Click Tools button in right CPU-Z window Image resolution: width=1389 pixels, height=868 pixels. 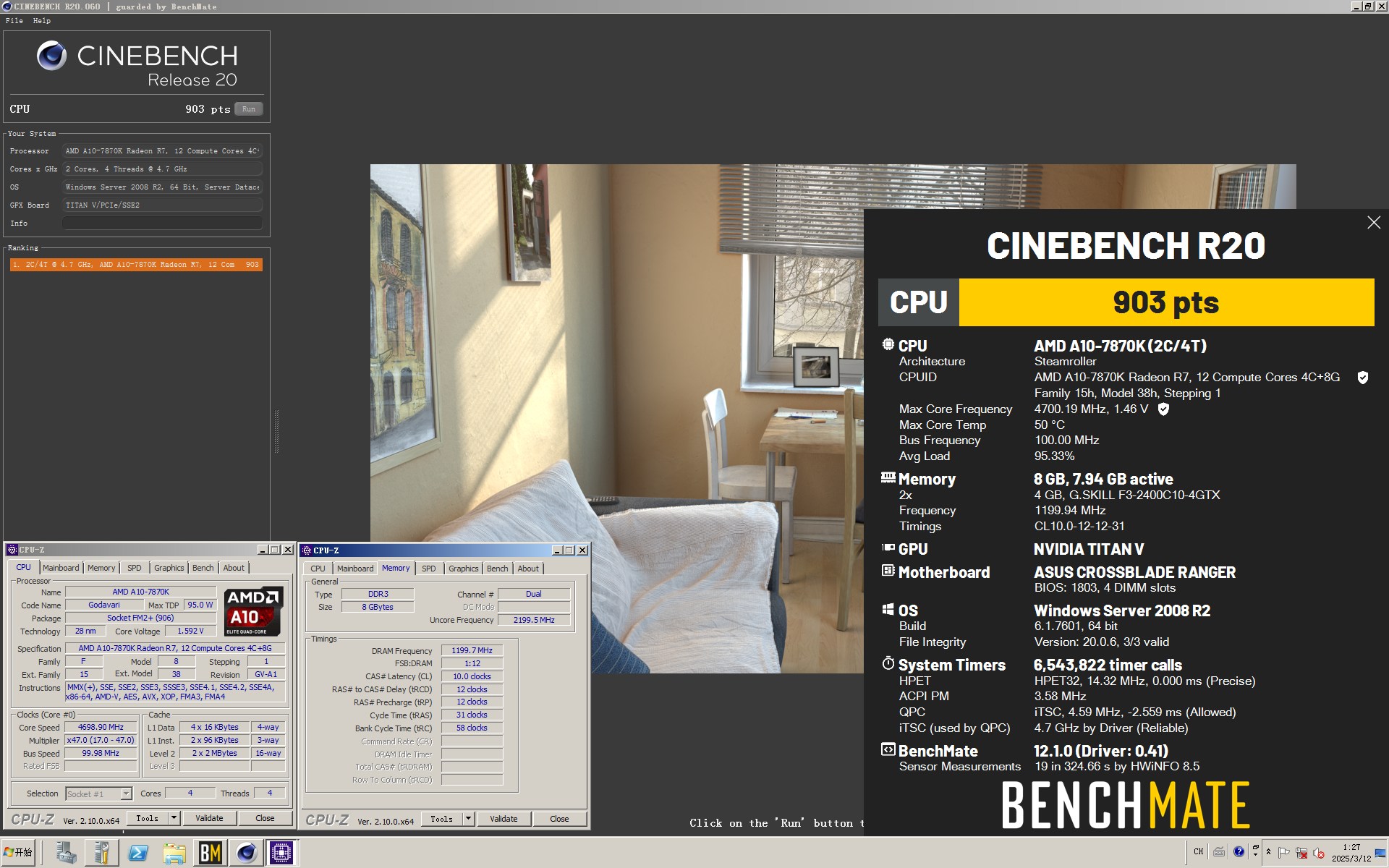pos(442,819)
